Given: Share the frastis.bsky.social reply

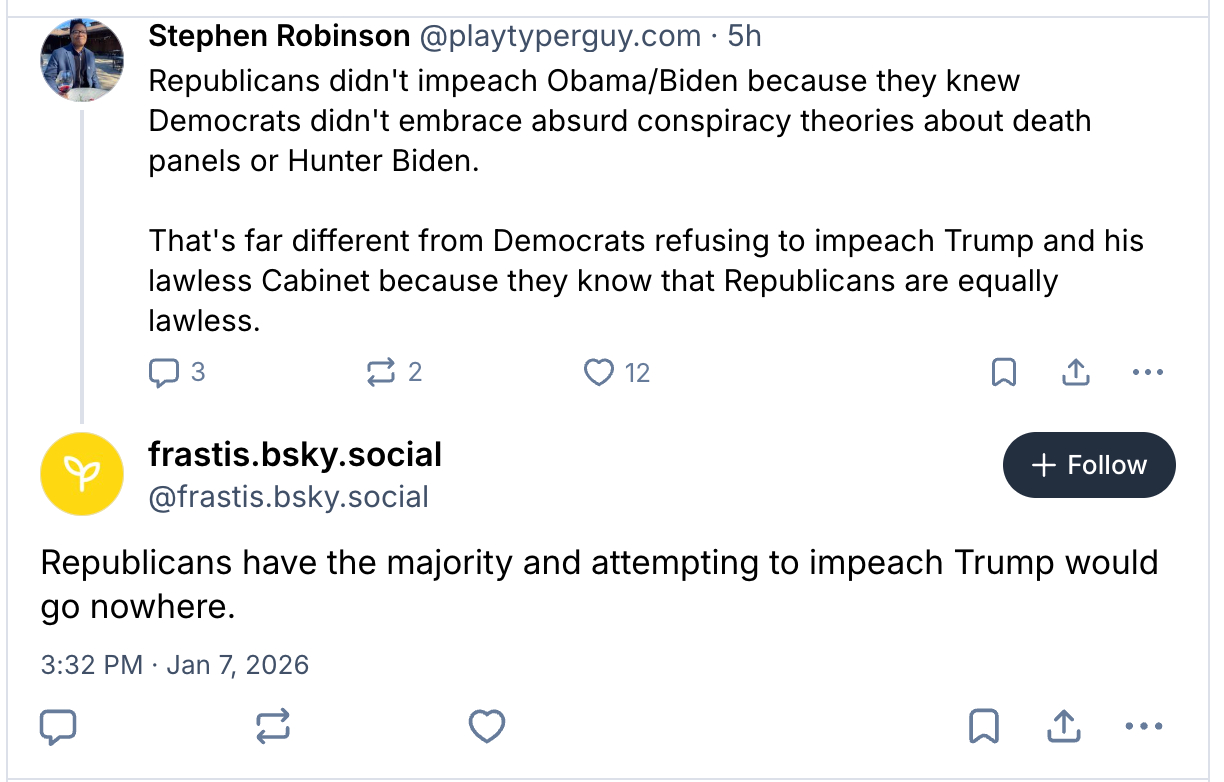Looking at the screenshot, I should [x=1063, y=726].
